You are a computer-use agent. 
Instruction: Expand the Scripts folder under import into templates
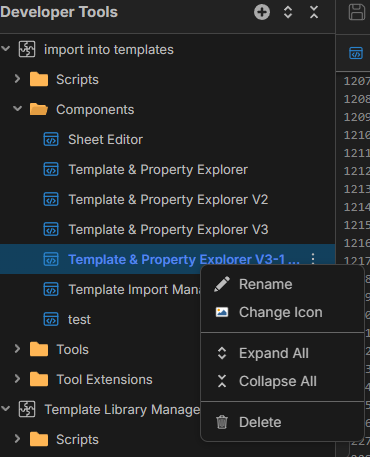(x=17, y=79)
